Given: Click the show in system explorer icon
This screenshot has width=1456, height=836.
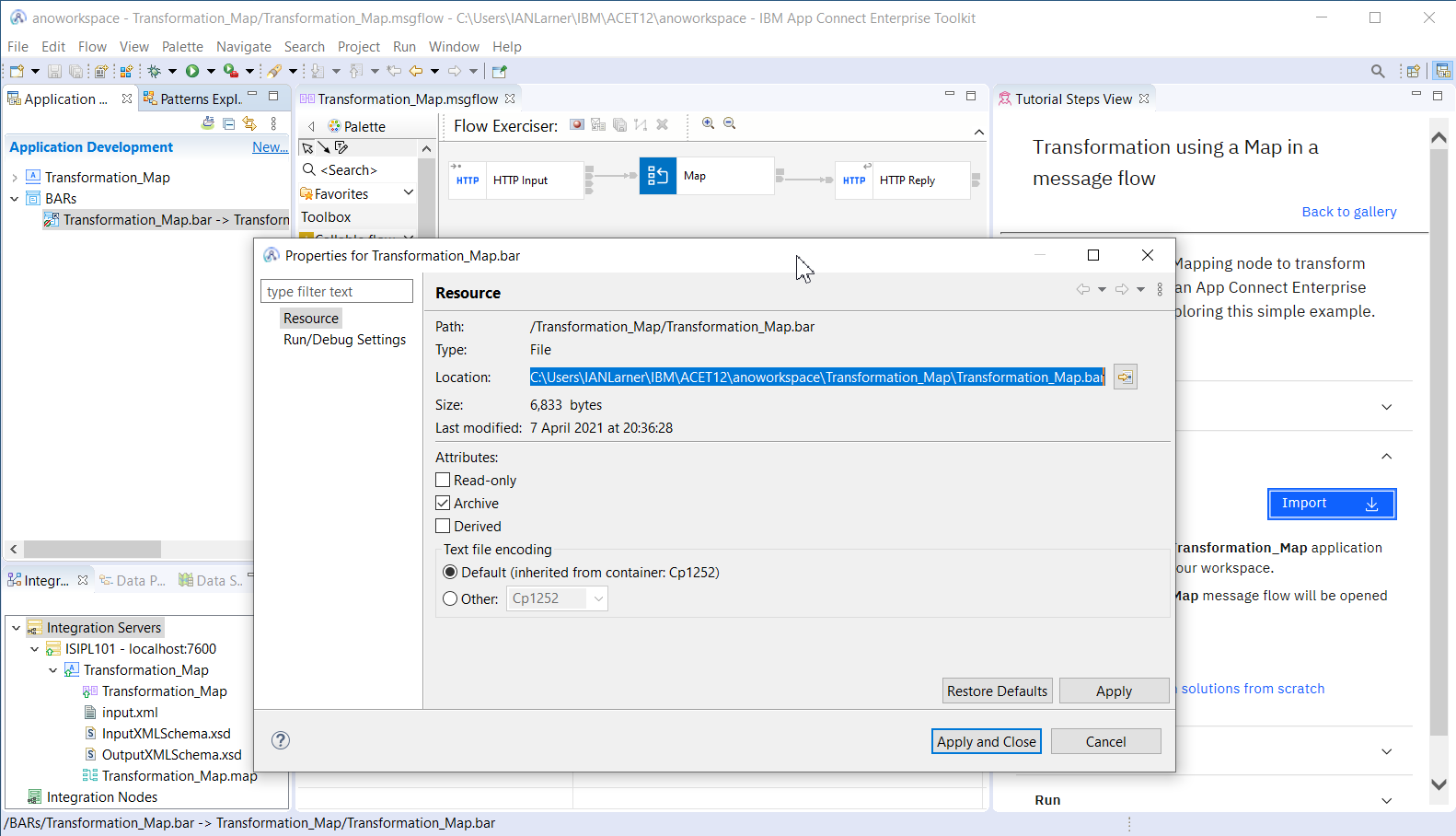Looking at the screenshot, I should tap(1125, 377).
